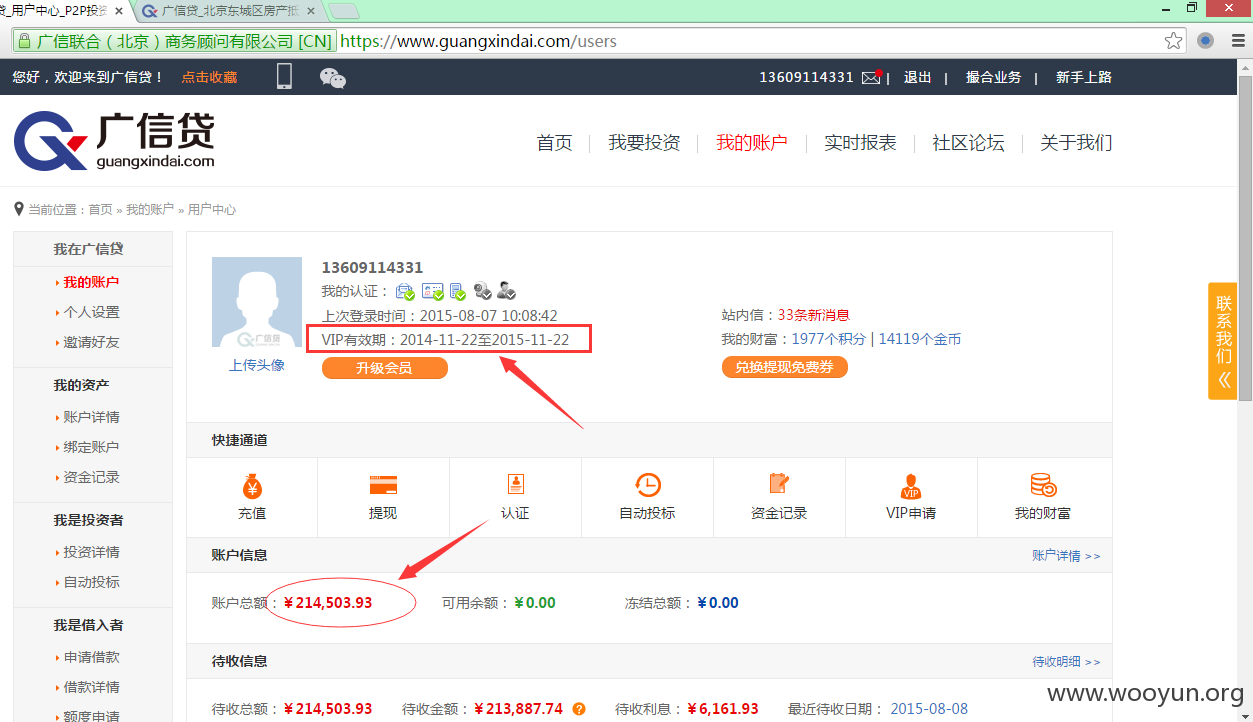
Task: Open 社区论坛 navigation item
Action: coord(968,143)
